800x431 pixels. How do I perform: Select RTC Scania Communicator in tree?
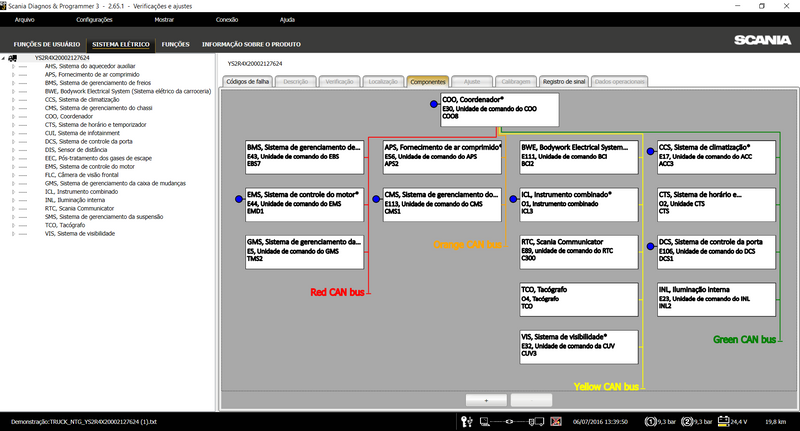coord(79,209)
